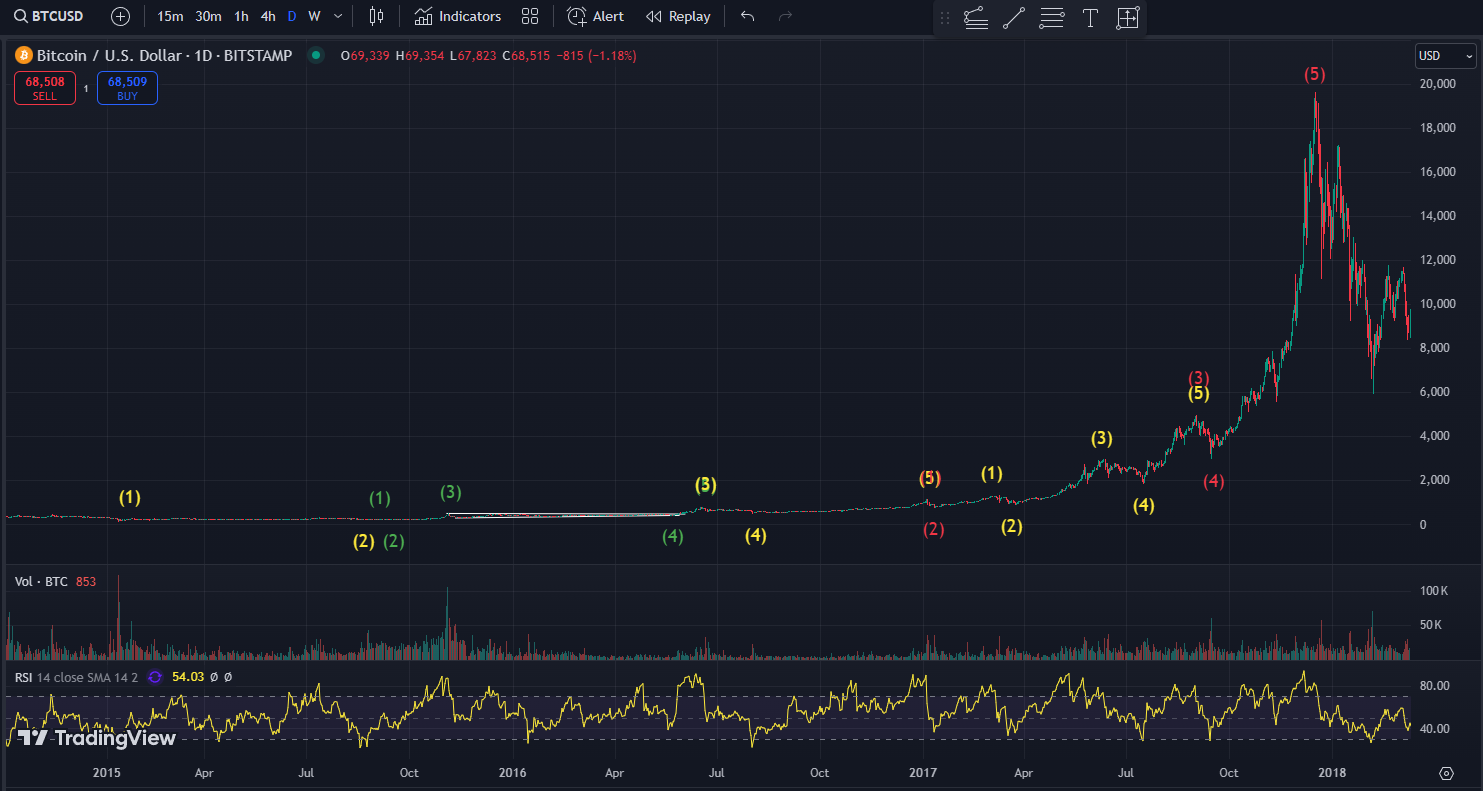This screenshot has height=791, width=1483.
Task: Select the measure/position box tool
Action: (x=1128, y=18)
